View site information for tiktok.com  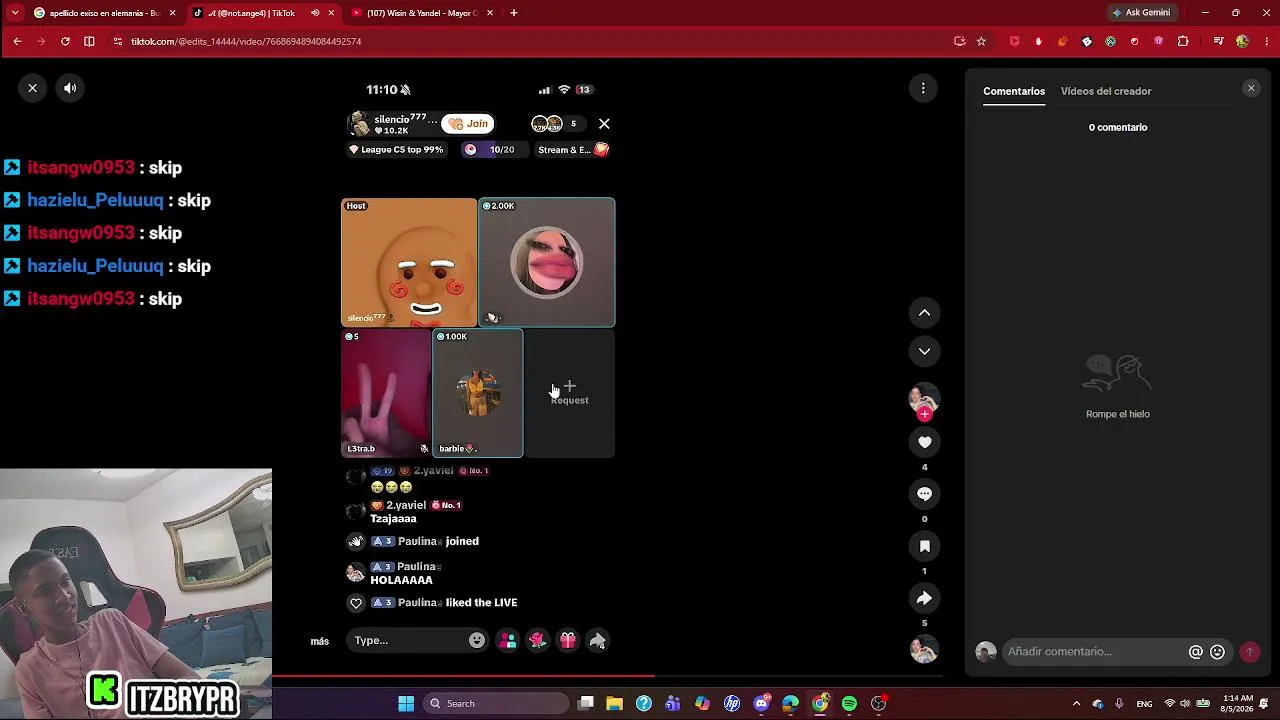coord(118,41)
